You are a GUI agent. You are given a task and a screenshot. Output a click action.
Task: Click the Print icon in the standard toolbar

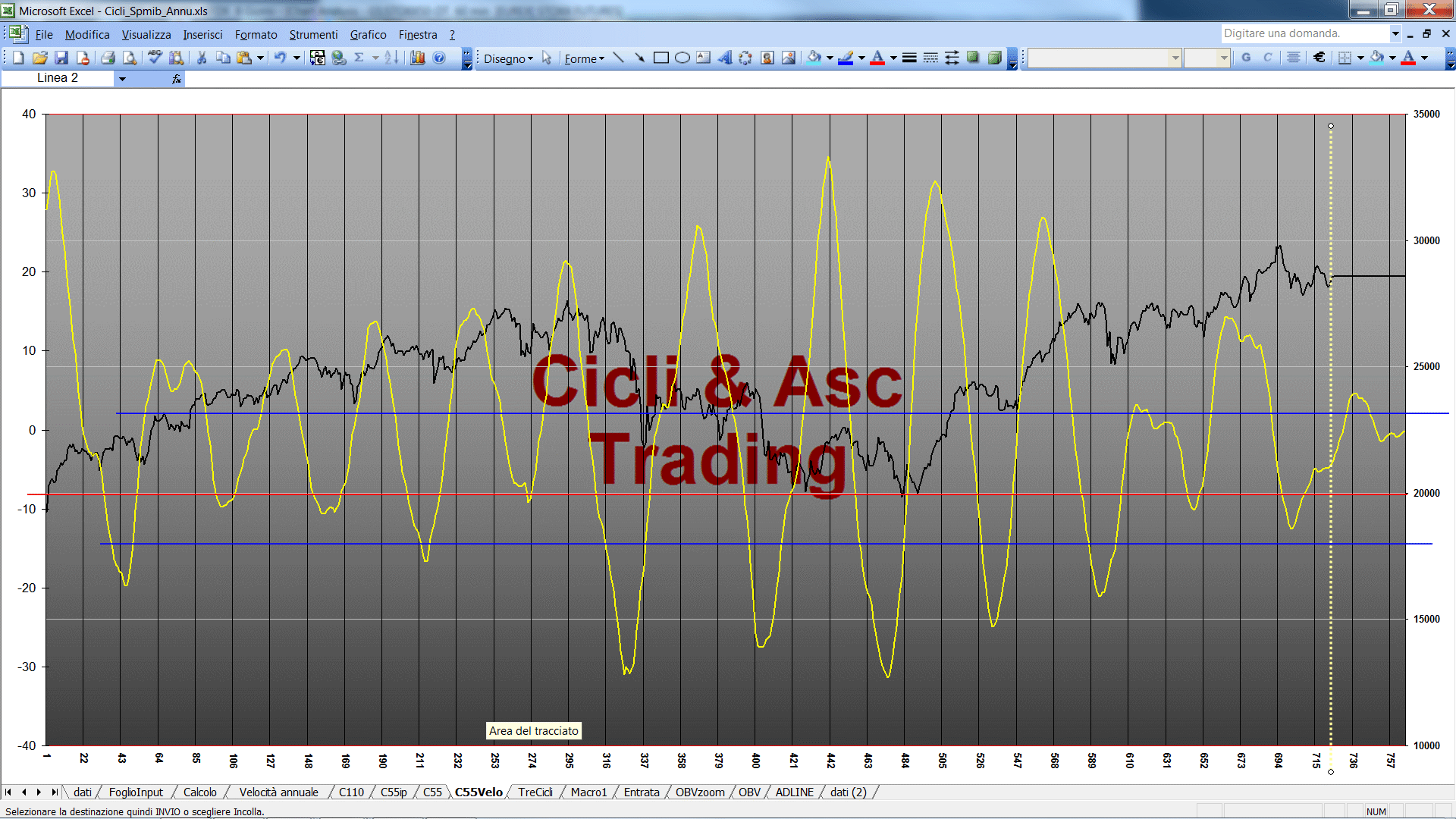(x=108, y=58)
